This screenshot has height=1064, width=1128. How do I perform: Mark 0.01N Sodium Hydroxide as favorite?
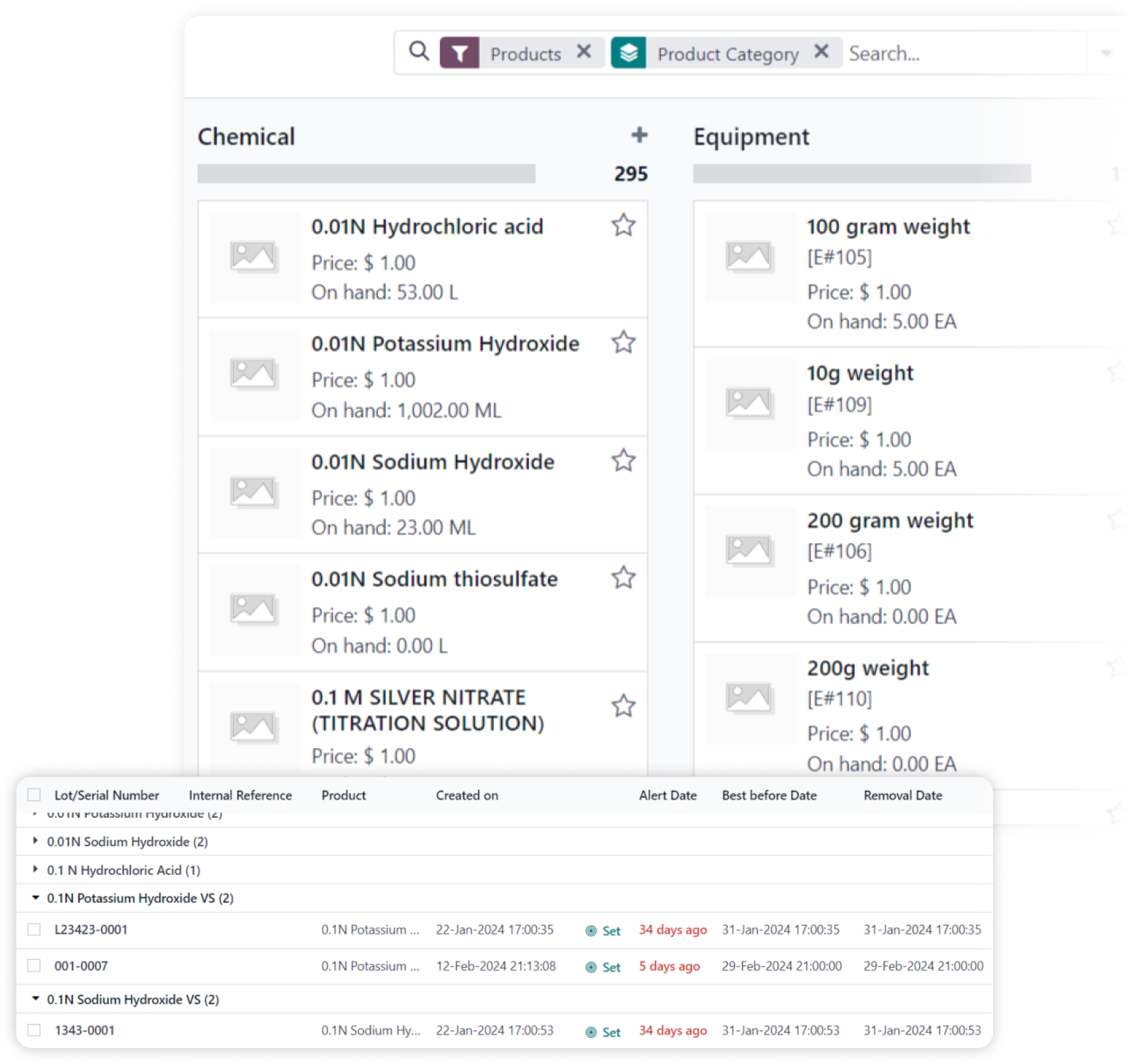coord(624,461)
